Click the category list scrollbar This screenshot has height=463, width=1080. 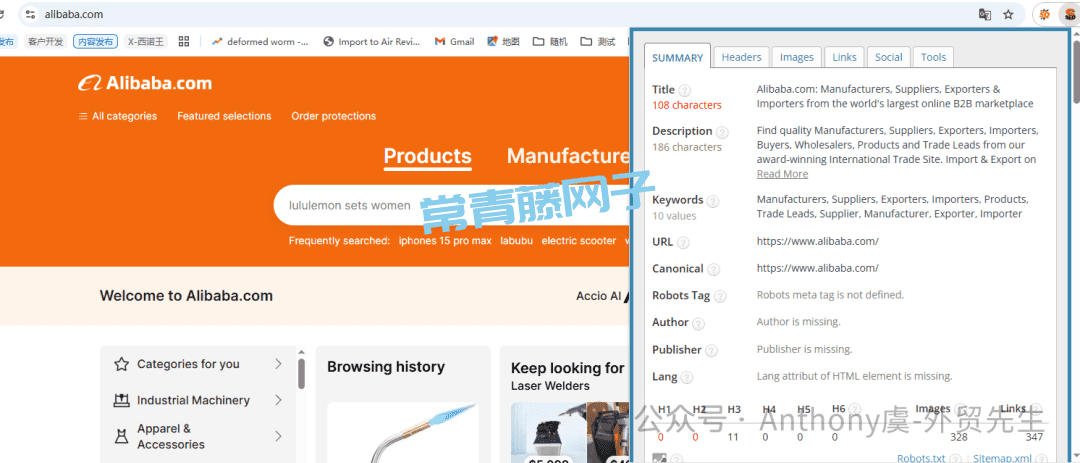301,372
